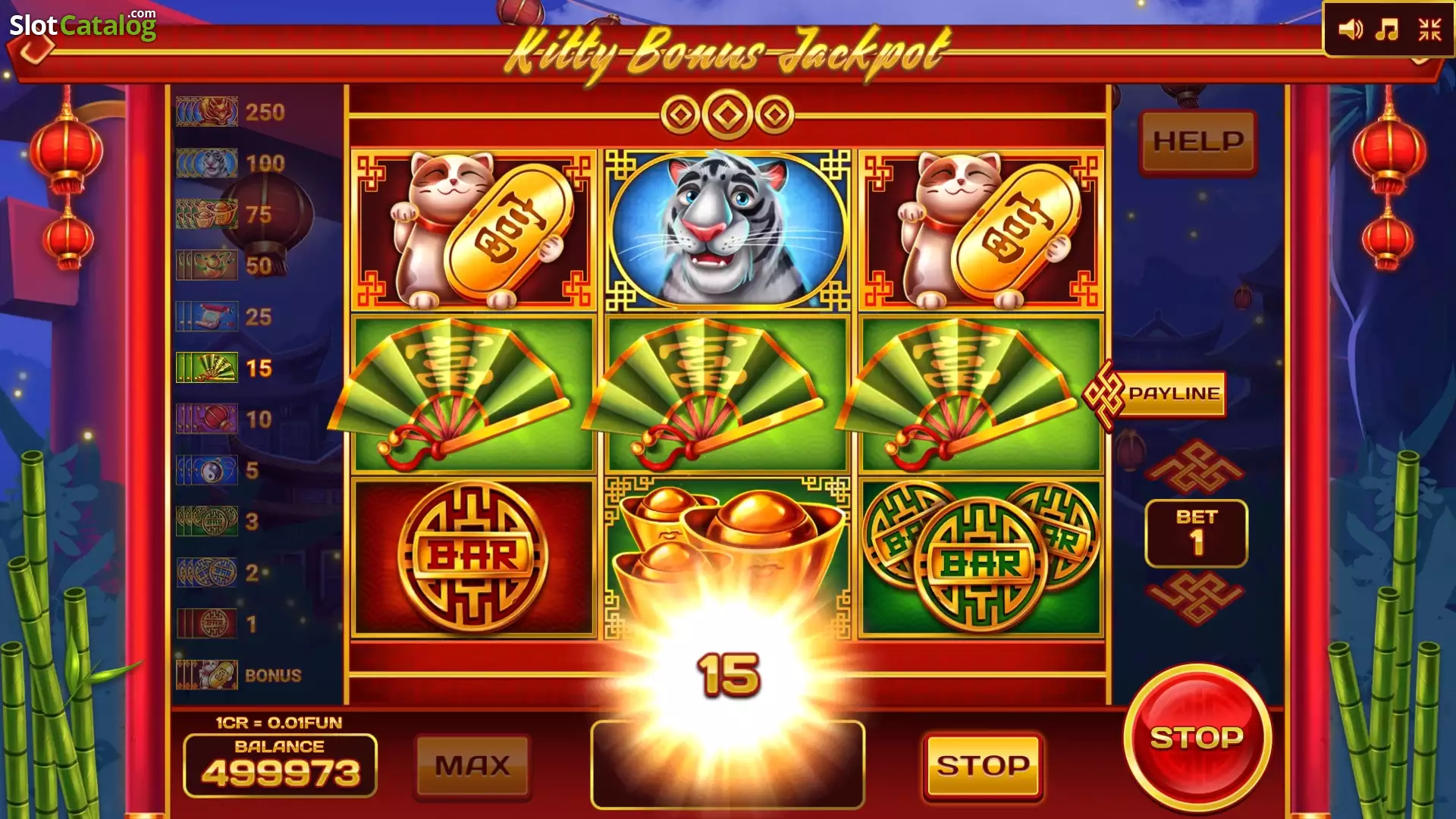Click the center gold coin ornament above the reels
Screen dimensions: 1456x819
click(x=727, y=115)
